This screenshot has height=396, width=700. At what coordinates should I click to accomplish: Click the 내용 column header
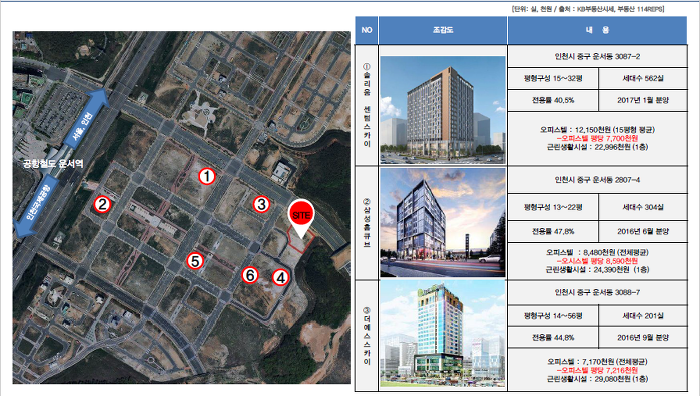597,30
